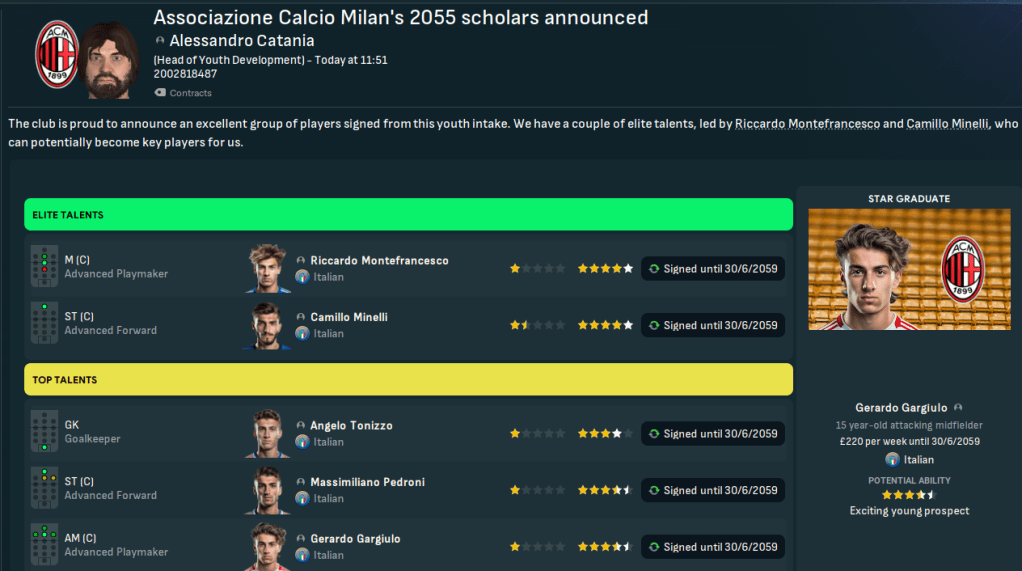Viewport: 1022px width, 571px height.
Task: Open Camillo Minelli link in announcement text
Action: pyautogui.click(x=947, y=124)
